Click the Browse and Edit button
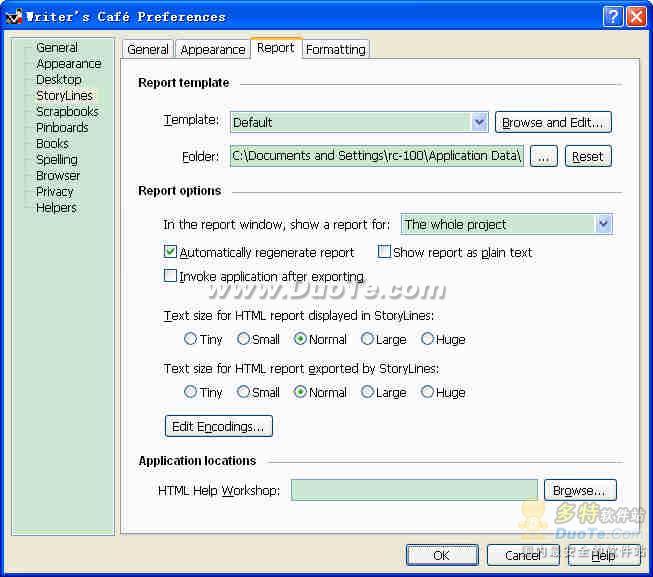 pos(553,122)
